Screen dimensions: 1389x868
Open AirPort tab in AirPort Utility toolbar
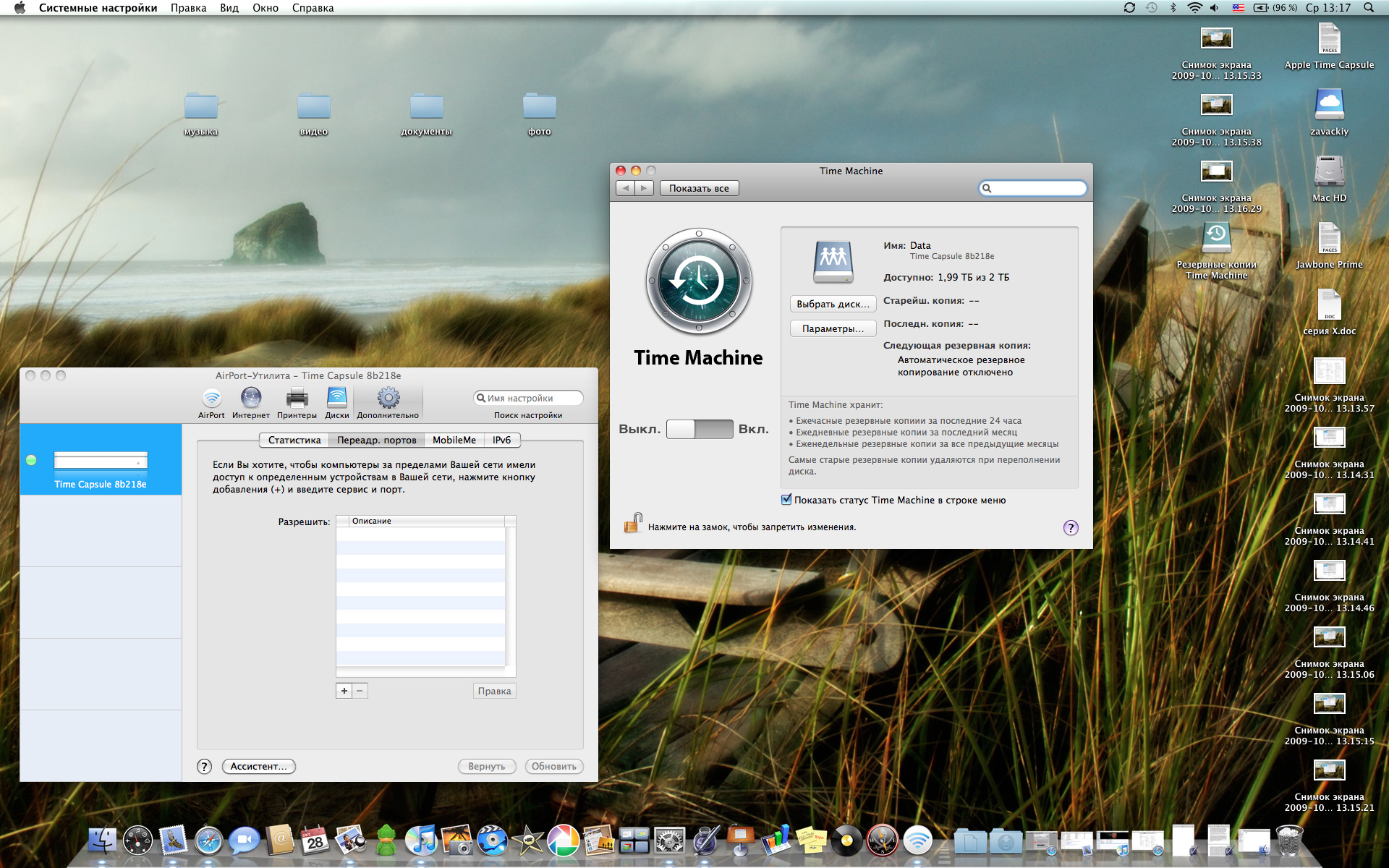211,403
